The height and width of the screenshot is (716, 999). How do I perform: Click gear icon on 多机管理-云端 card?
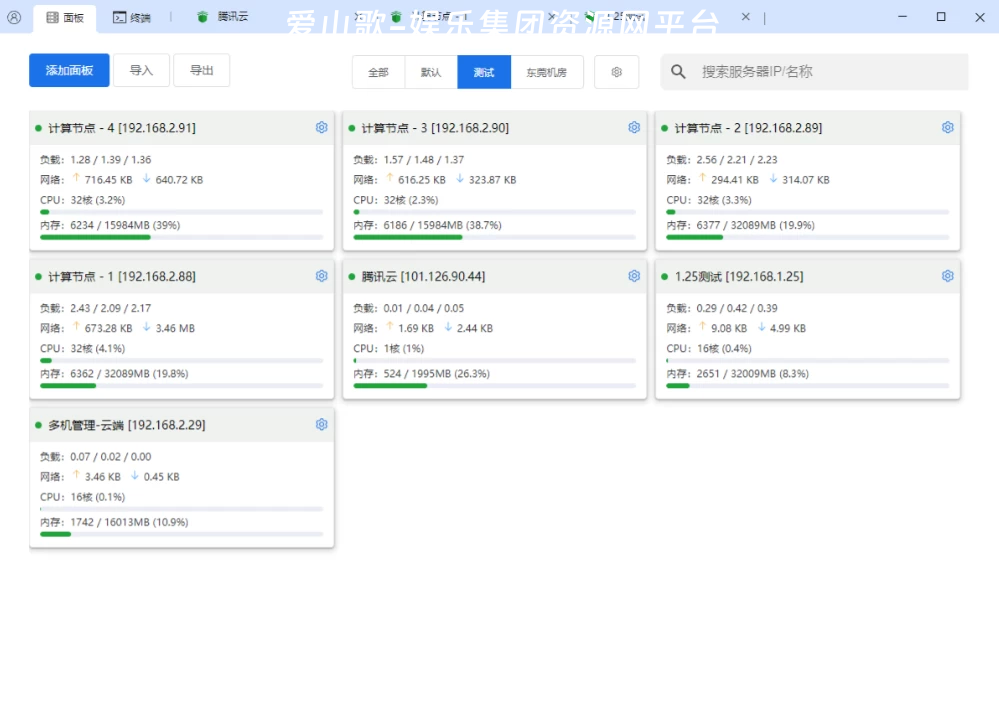[321, 424]
